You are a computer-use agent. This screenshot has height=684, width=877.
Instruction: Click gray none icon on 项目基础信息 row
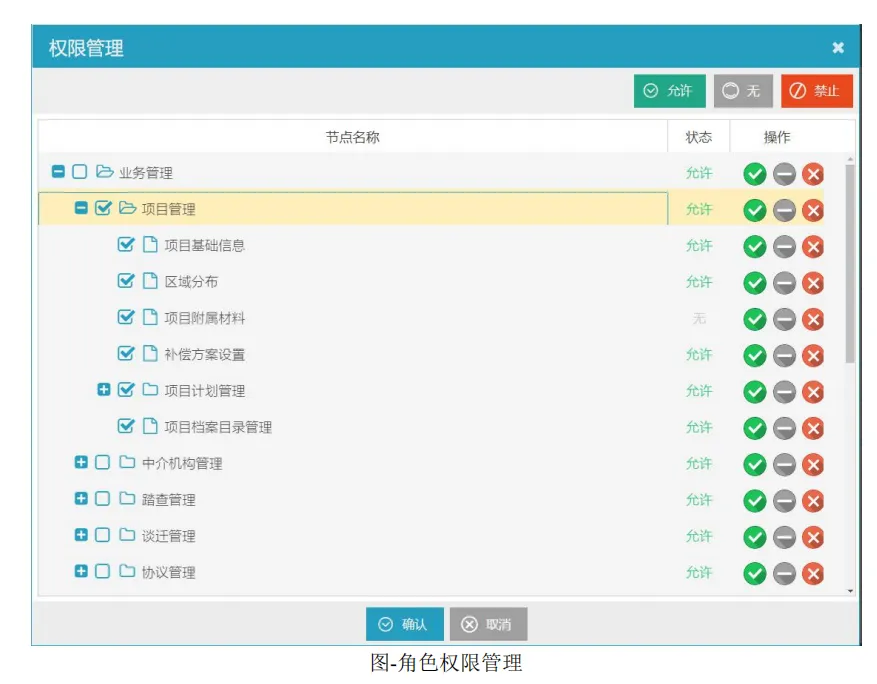pyautogui.click(x=785, y=245)
